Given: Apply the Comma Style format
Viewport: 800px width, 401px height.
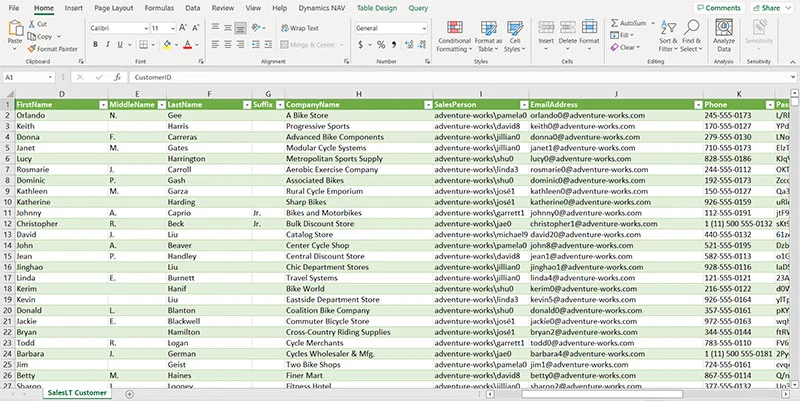Looking at the screenshot, I should (394, 45).
